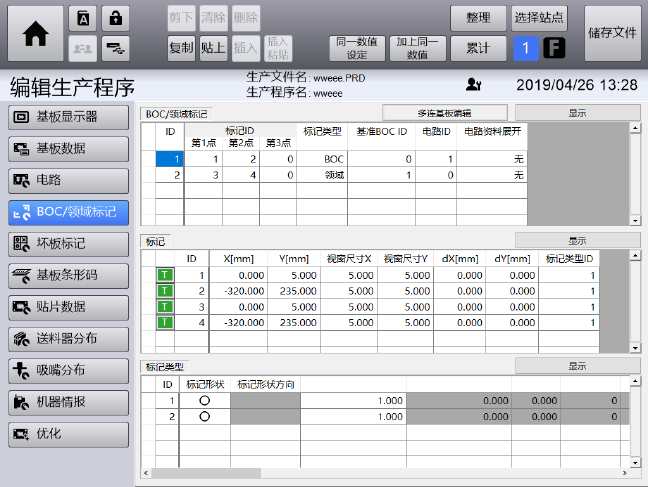Click the 剪下 cut button
Viewport: 648px width, 487px height.
pyautogui.click(x=181, y=18)
